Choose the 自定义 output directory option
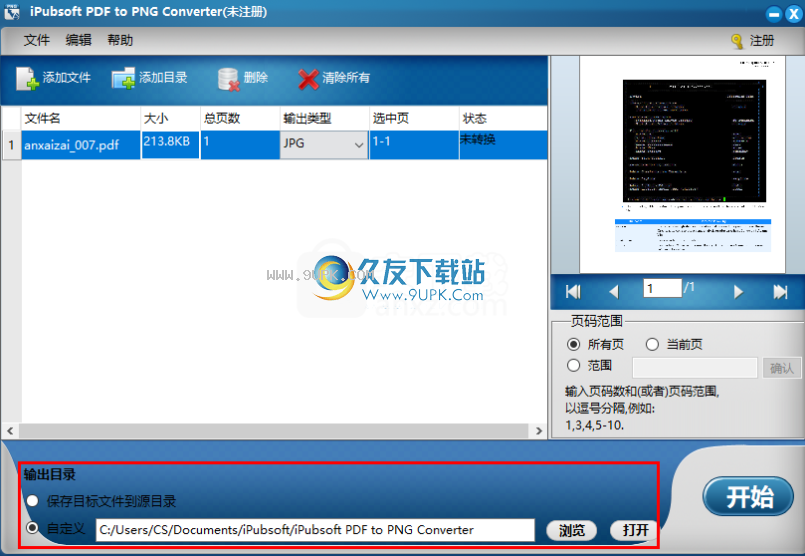The height and width of the screenshot is (556, 805). point(32,528)
